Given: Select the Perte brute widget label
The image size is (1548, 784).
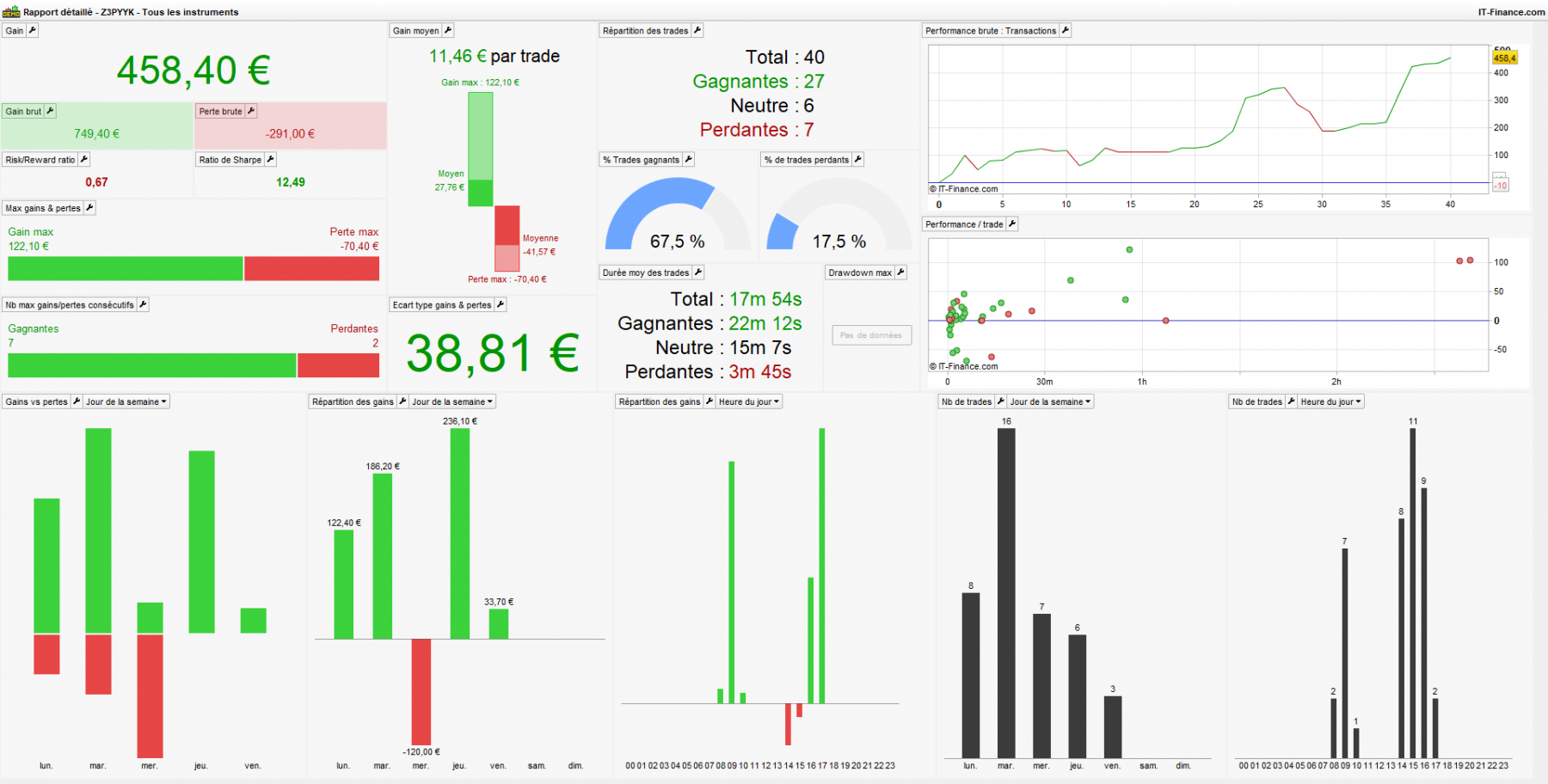Looking at the screenshot, I should tap(220, 111).
